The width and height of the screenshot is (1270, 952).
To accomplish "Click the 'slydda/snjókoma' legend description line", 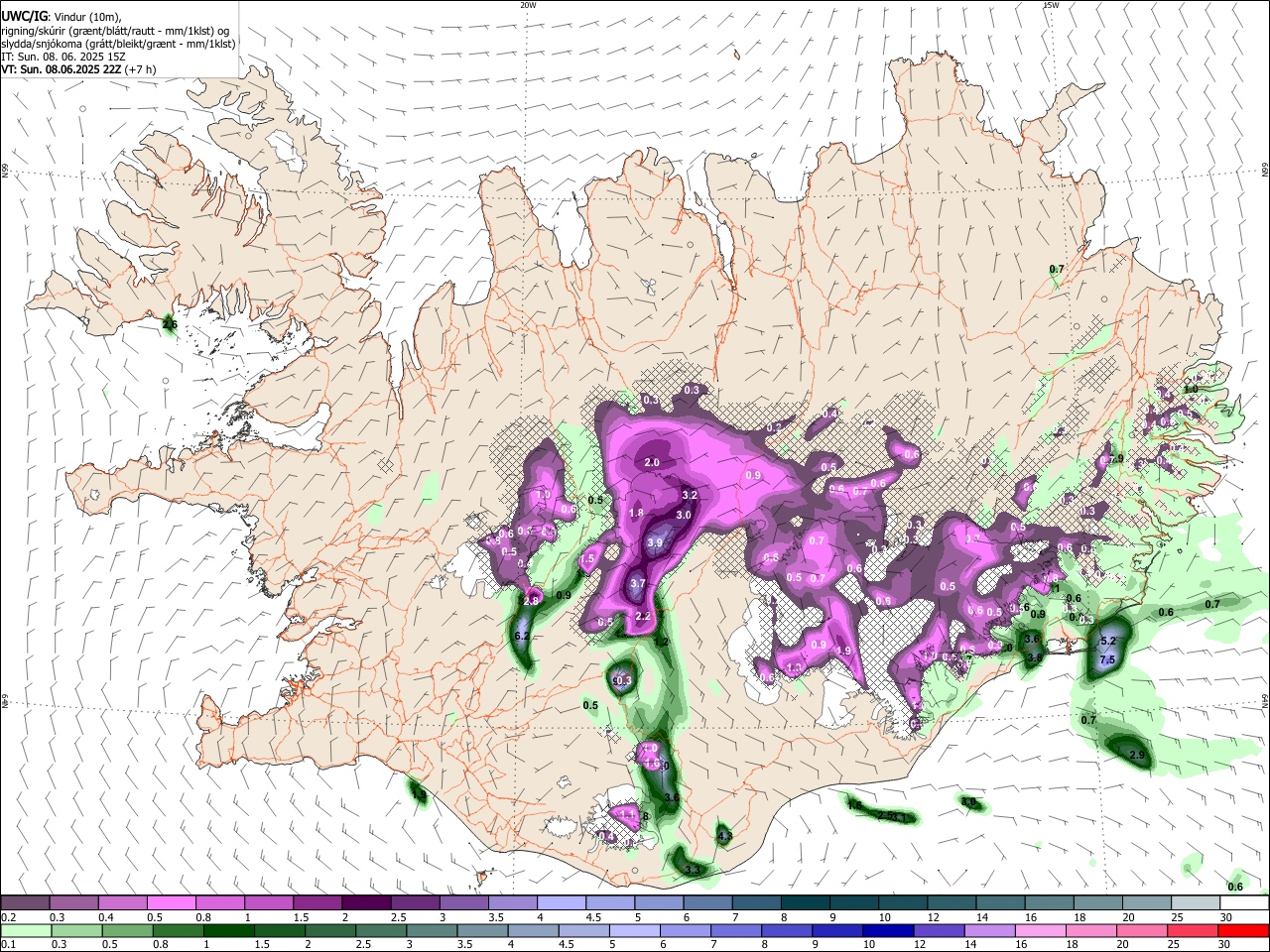I will point(118,44).
